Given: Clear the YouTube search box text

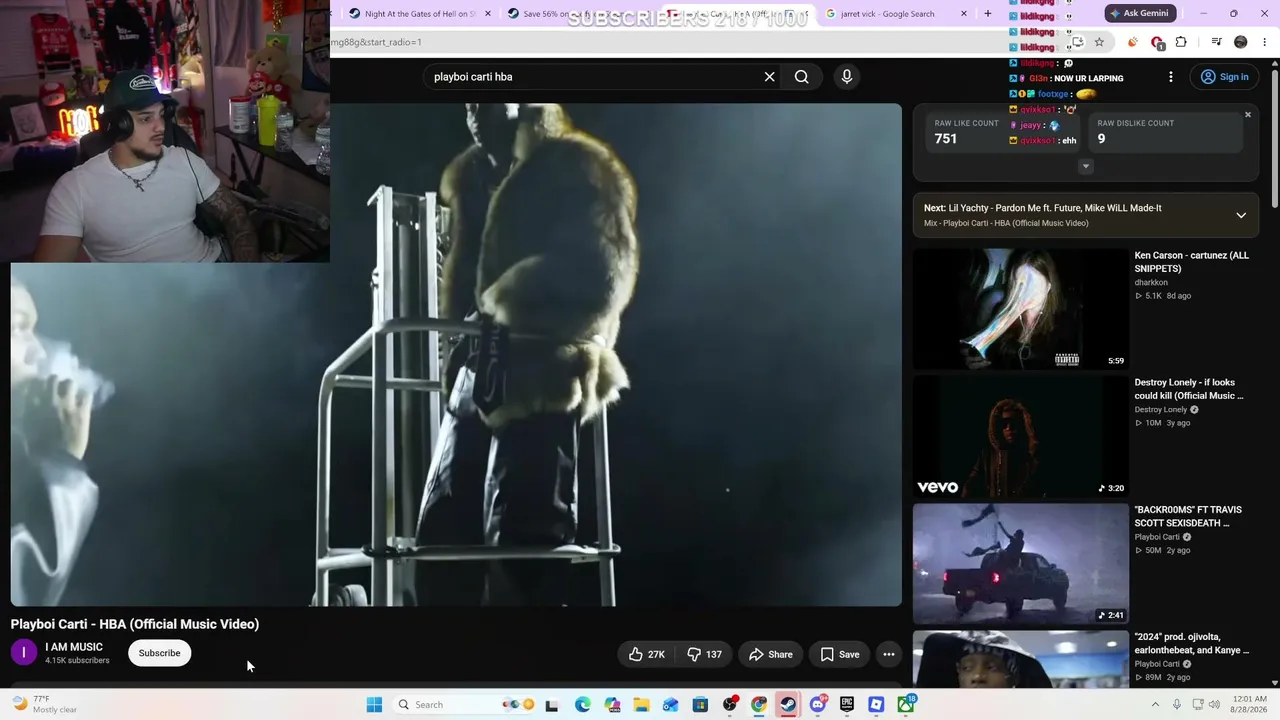Looking at the screenshot, I should point(769,77).
